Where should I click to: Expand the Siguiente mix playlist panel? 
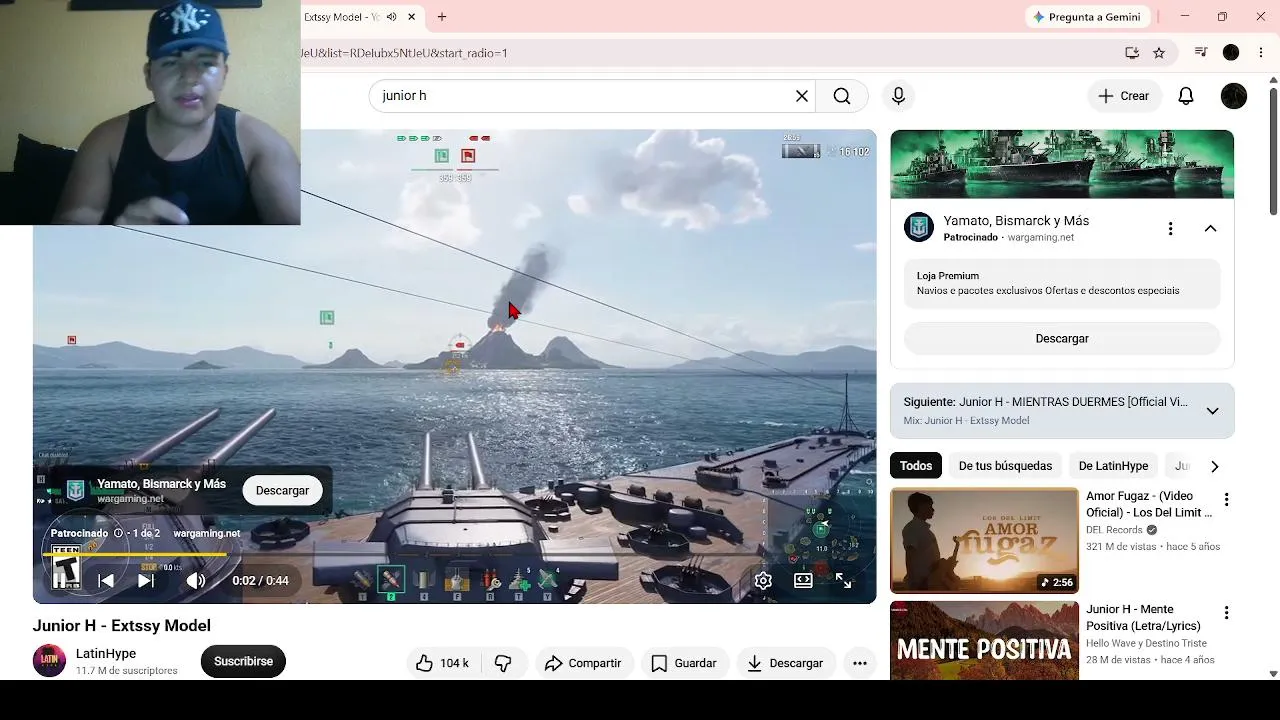pos(1212,411)
